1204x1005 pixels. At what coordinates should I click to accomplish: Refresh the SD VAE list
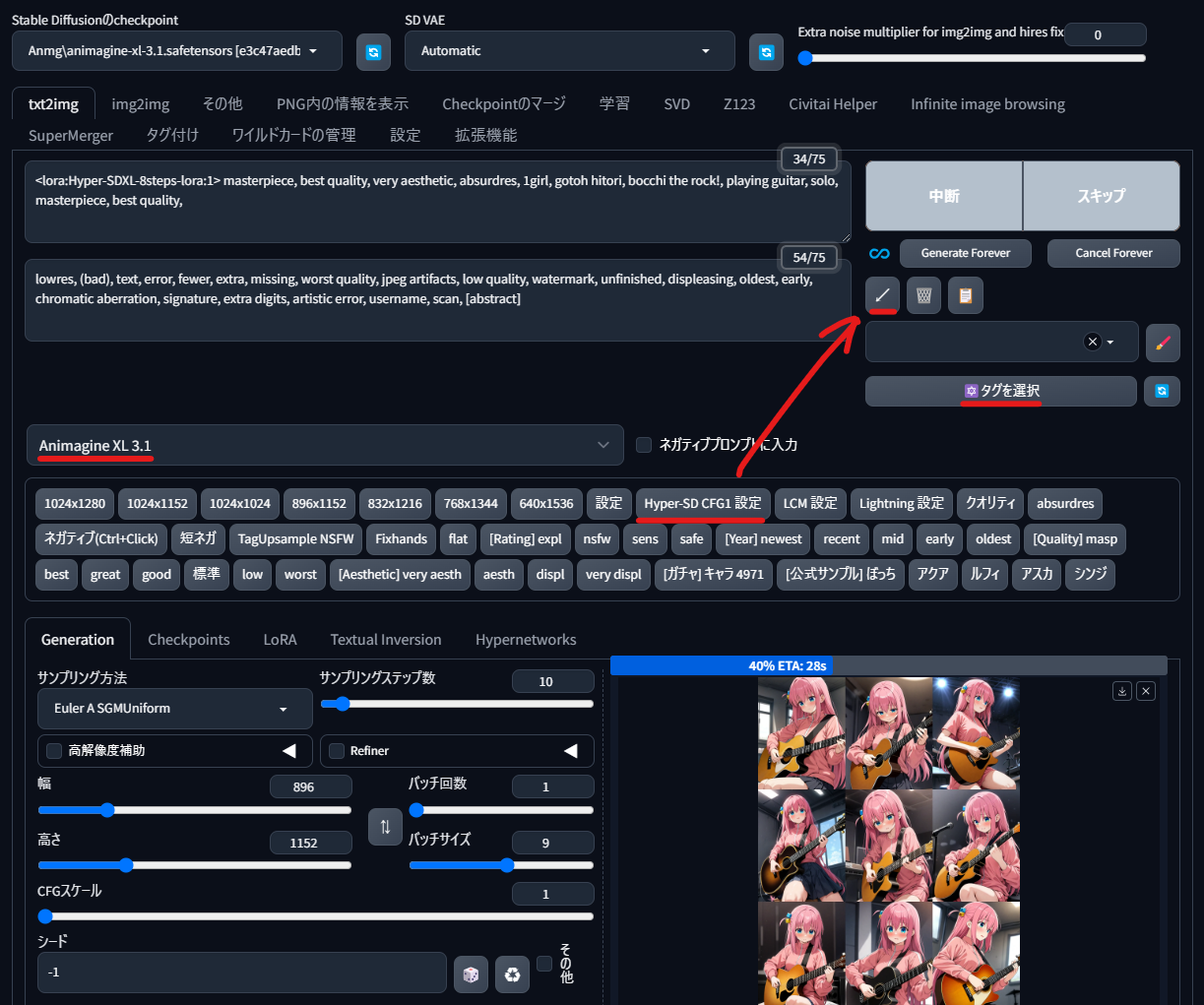(766, 52)
